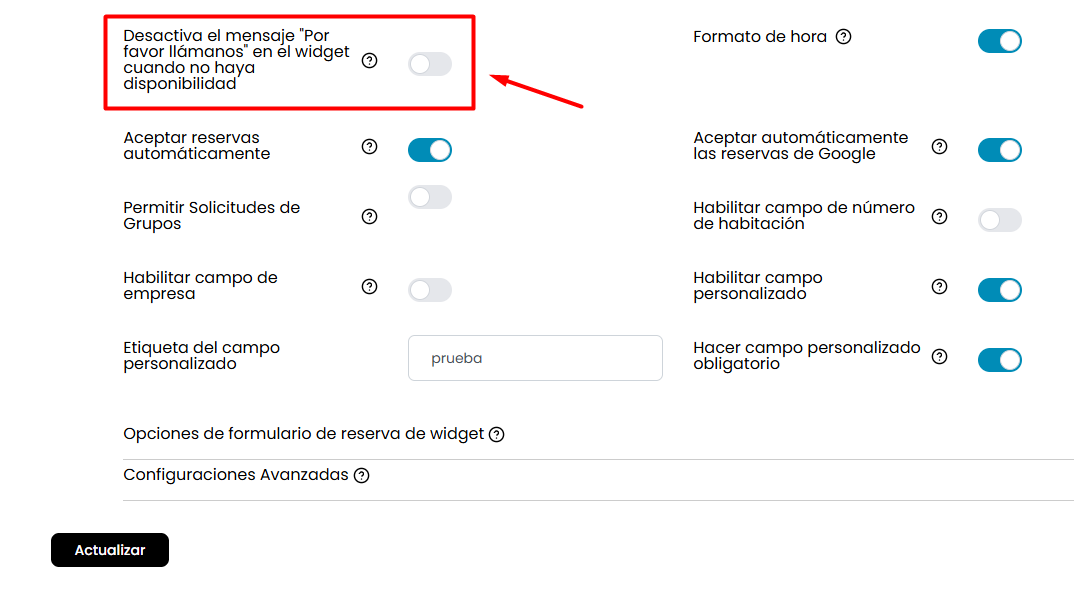Click the Actualizar button

click(110, 550)
